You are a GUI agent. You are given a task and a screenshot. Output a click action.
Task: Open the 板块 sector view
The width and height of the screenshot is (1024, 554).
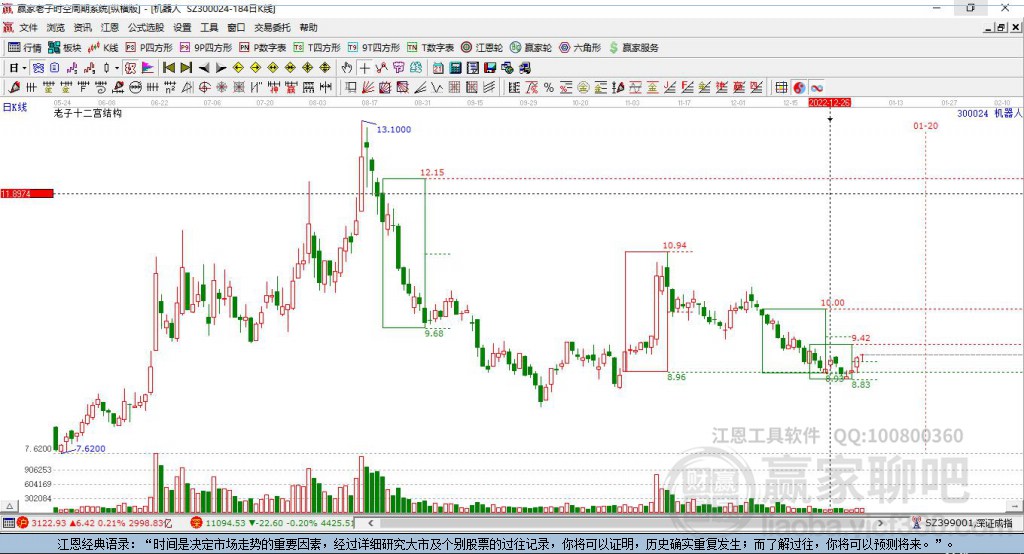pos(65,48)
